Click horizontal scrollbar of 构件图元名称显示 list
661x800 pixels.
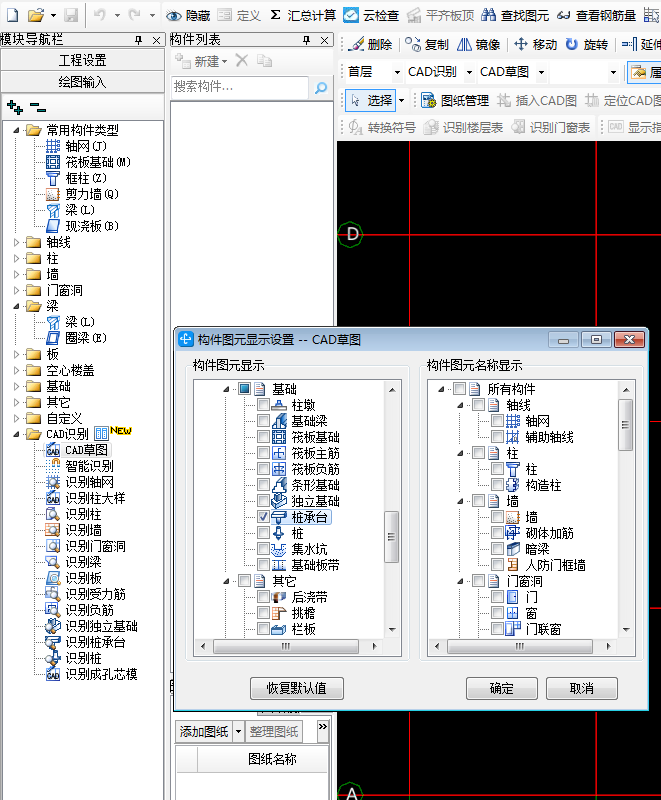click(x=520, y=646)
